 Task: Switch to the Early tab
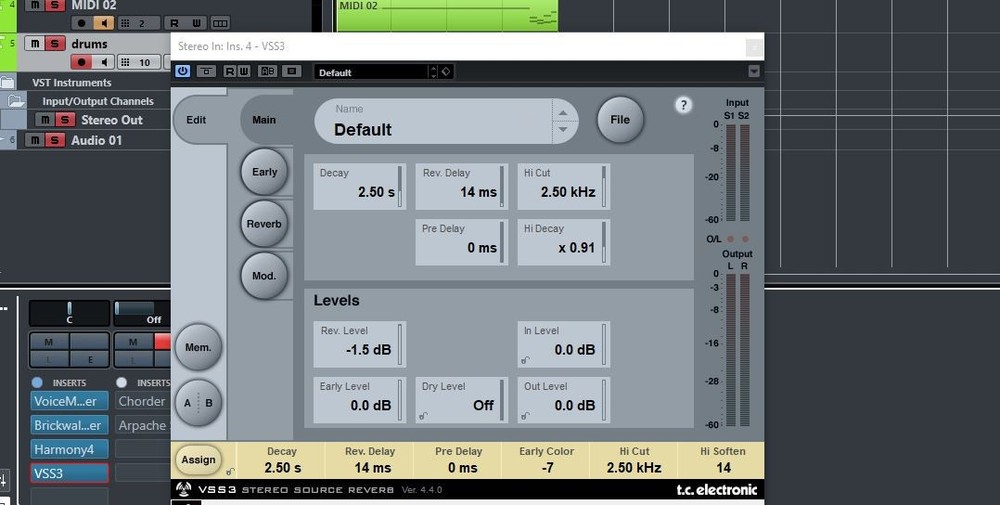(x=264, y=172)
